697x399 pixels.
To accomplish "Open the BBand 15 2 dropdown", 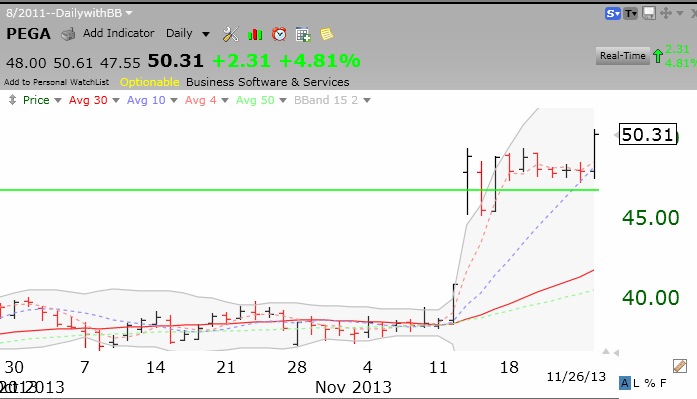I will 332,100.
